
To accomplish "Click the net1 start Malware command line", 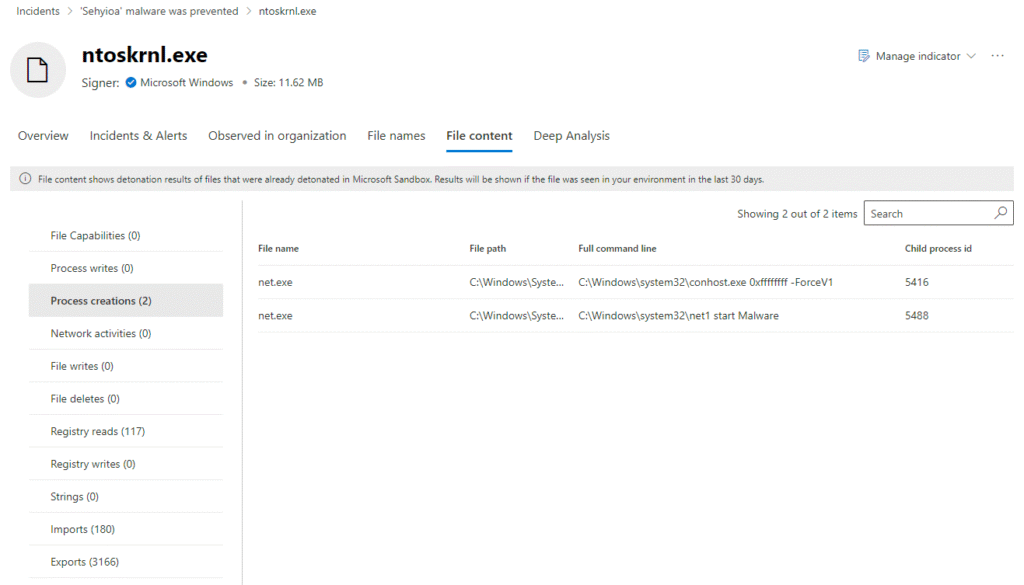I will click(678, 315).
